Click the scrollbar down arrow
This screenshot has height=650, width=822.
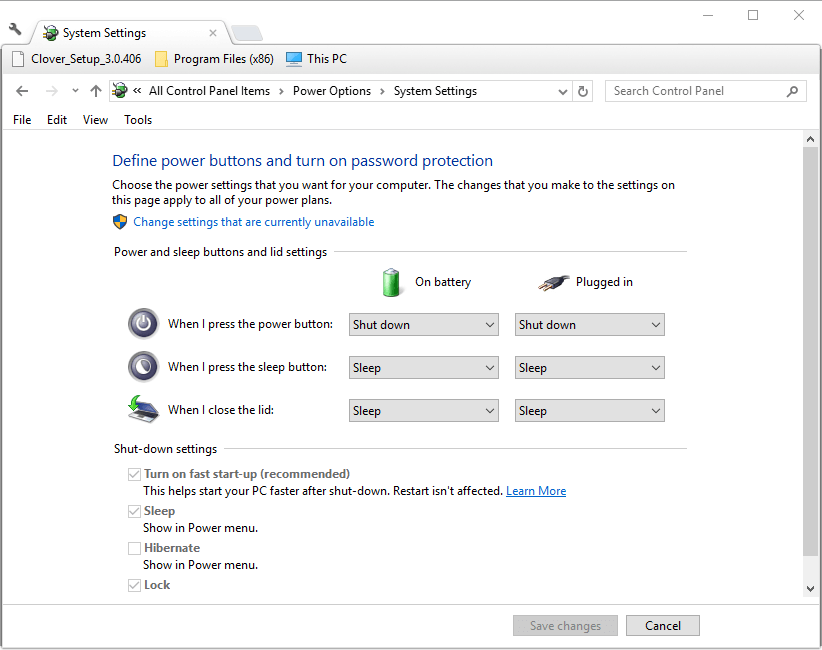click(x=810, y=589)
